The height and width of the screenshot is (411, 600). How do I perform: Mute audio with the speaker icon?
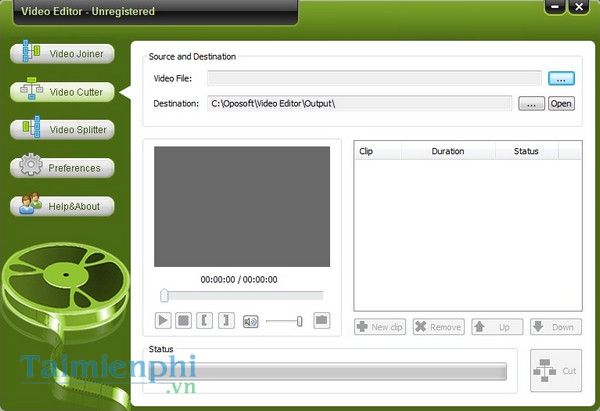pyautogui.click(x=250, y=321)
